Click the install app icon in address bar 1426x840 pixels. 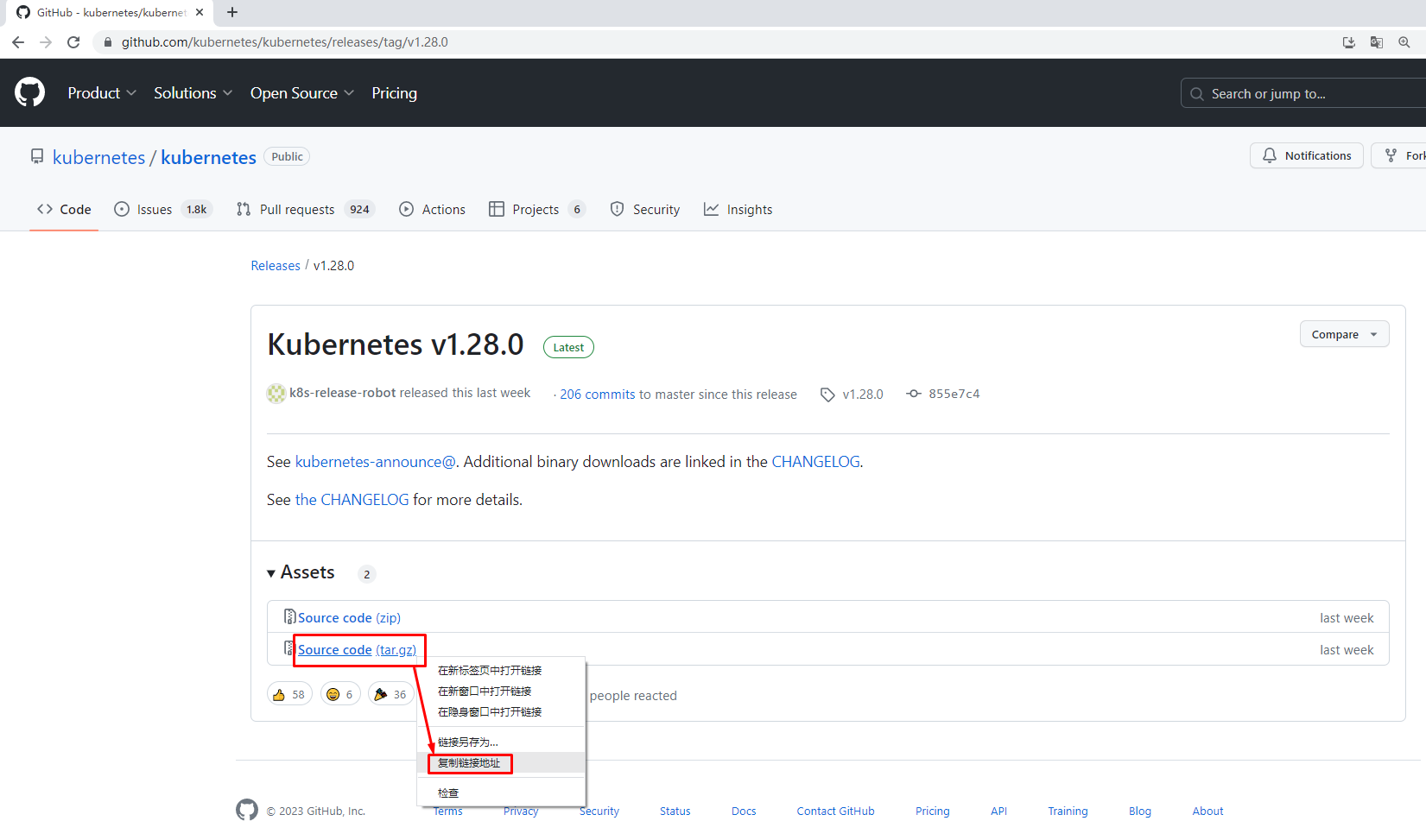click(x=1349, y=42)
